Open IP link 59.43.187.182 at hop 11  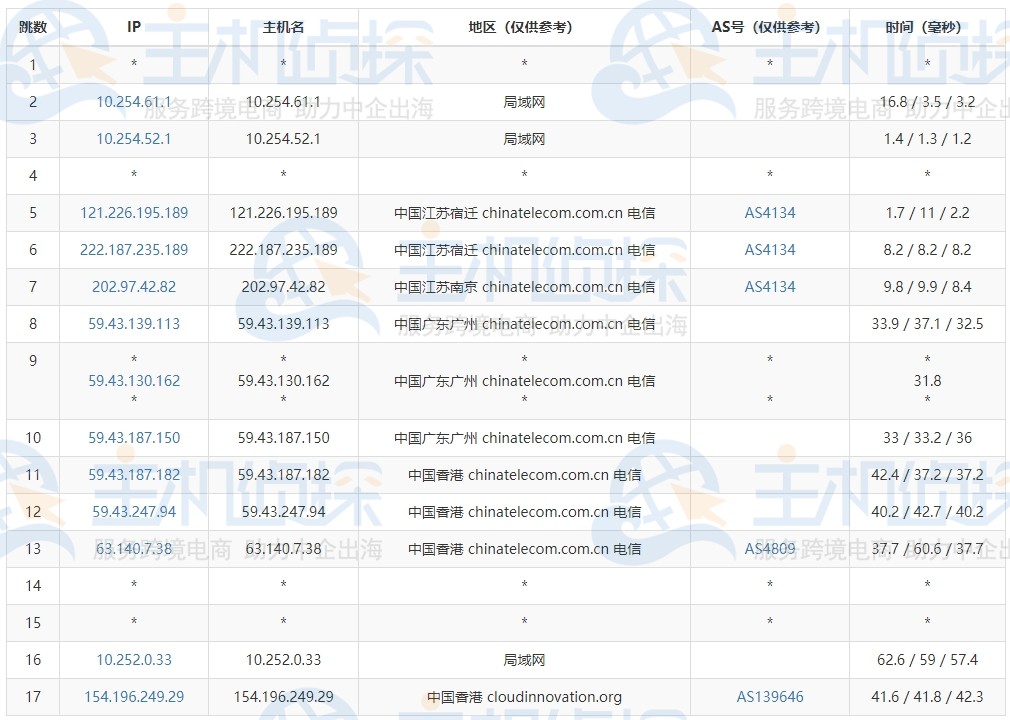[134, 475]
